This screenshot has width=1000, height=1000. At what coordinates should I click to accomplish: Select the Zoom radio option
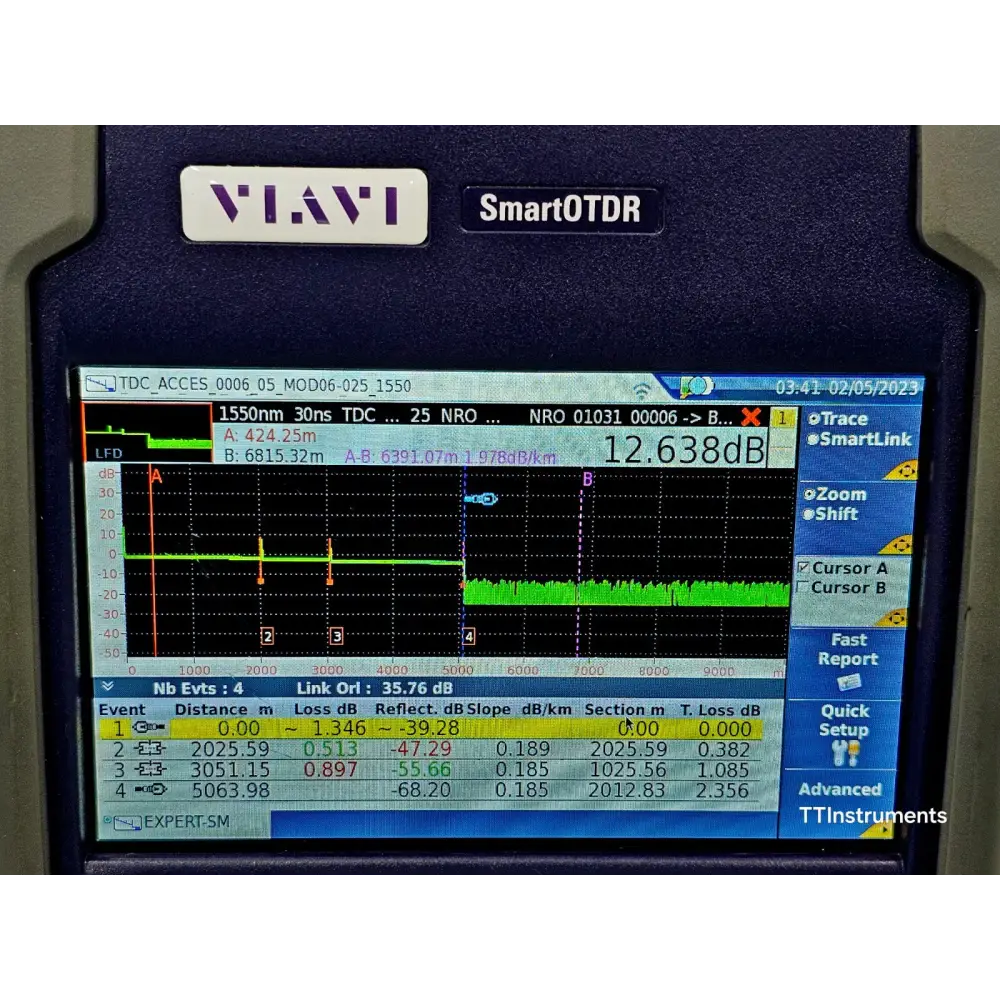tap(835, 494)
